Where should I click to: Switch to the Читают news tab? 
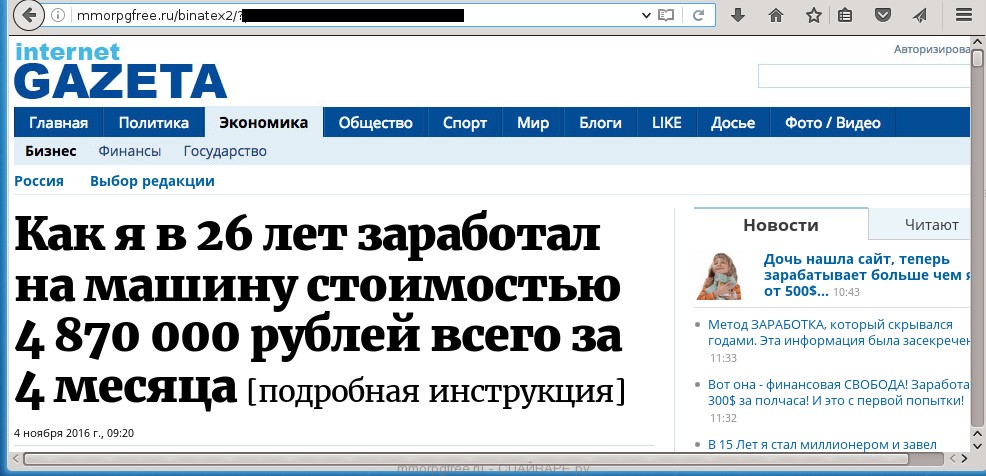click(x=931, y=225)
